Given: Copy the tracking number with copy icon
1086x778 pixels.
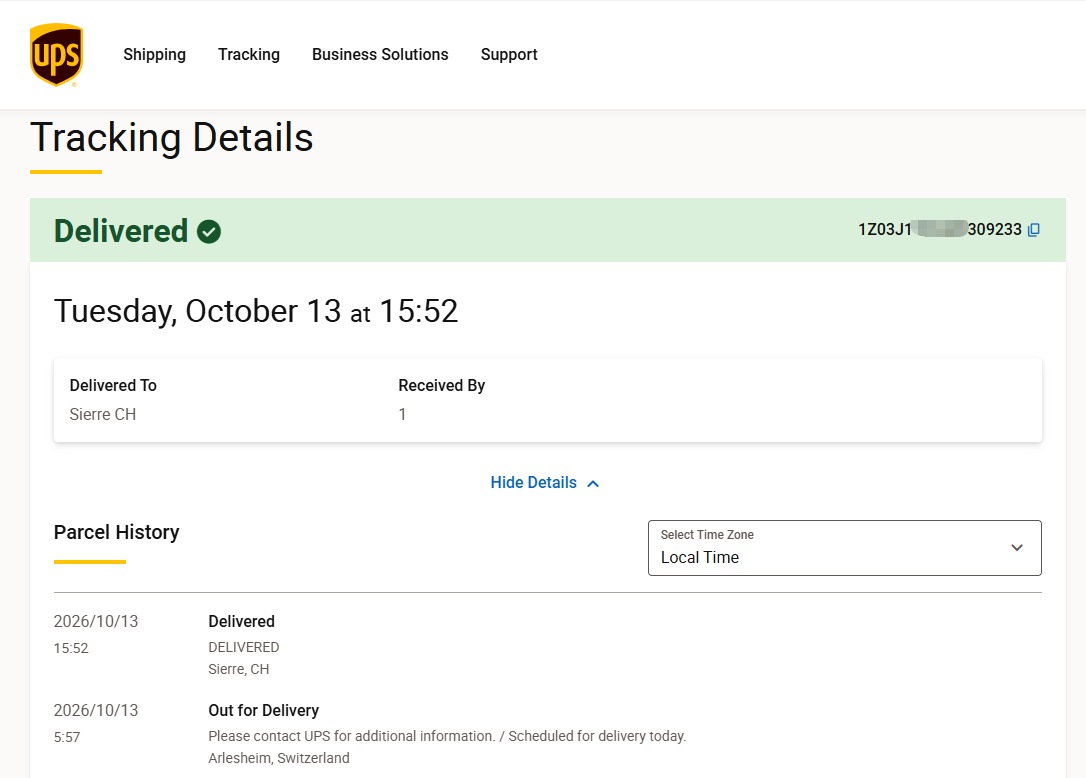Looking at the screenshot, I should coord(1033,229).
